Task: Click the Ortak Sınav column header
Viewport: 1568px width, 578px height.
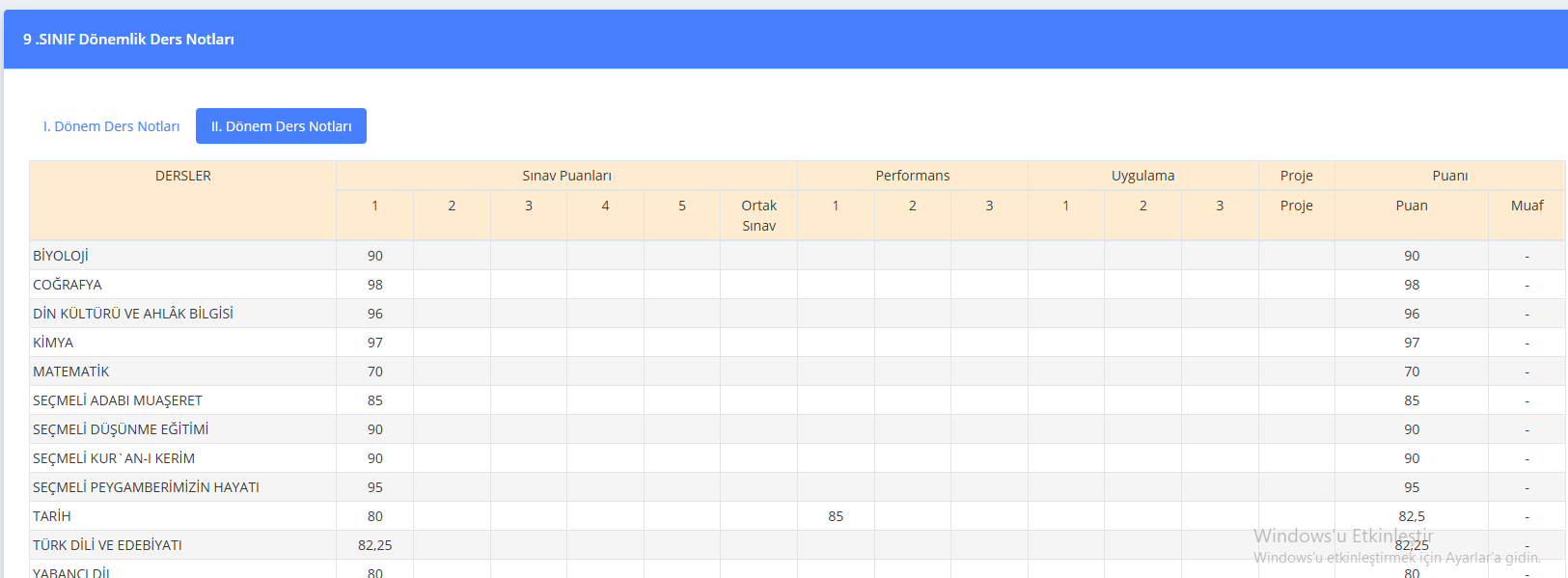Action: pyautogui.click(x=758, y=215)
